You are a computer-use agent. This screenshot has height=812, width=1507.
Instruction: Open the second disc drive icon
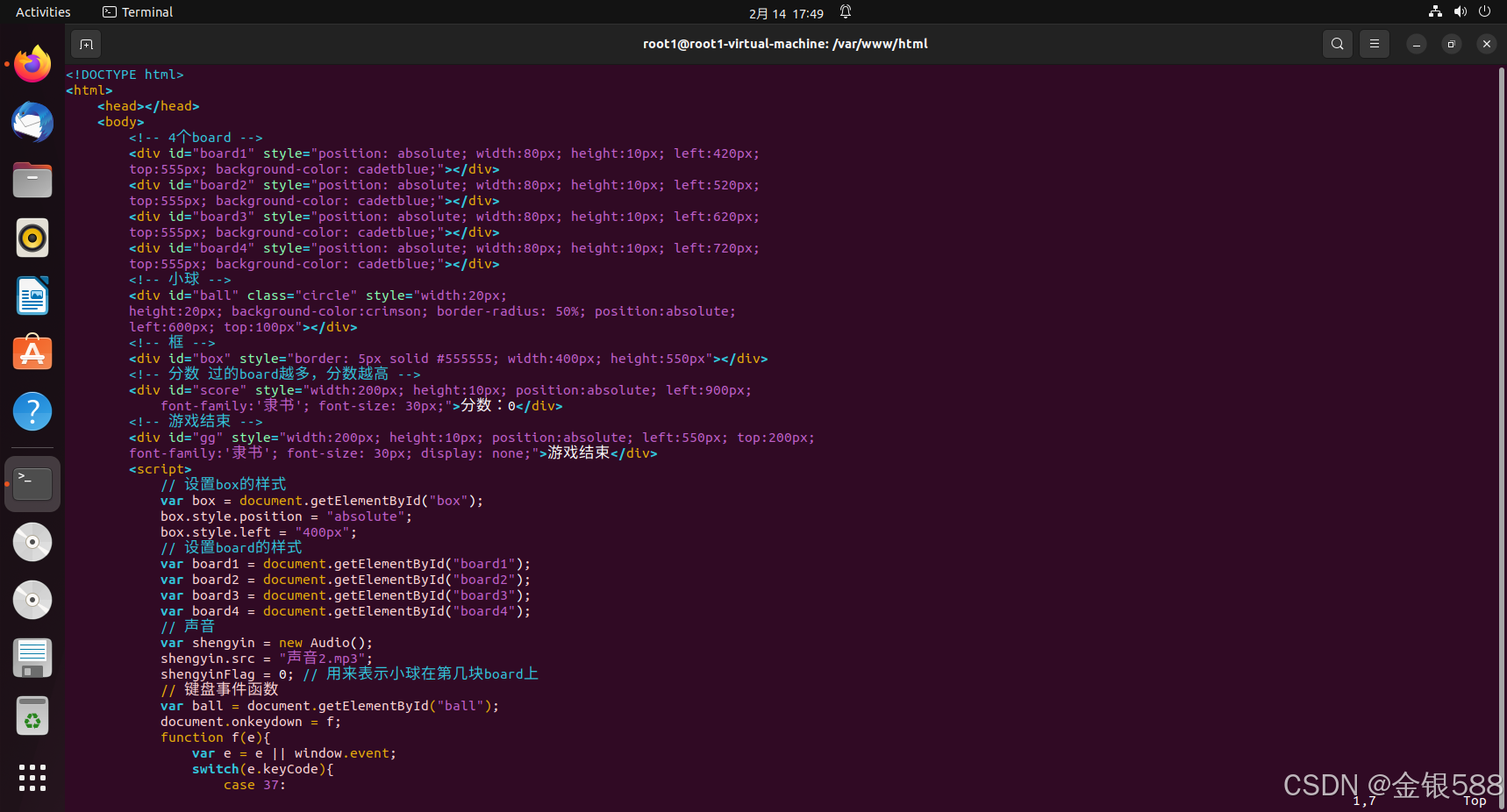(x=32, y=600)
